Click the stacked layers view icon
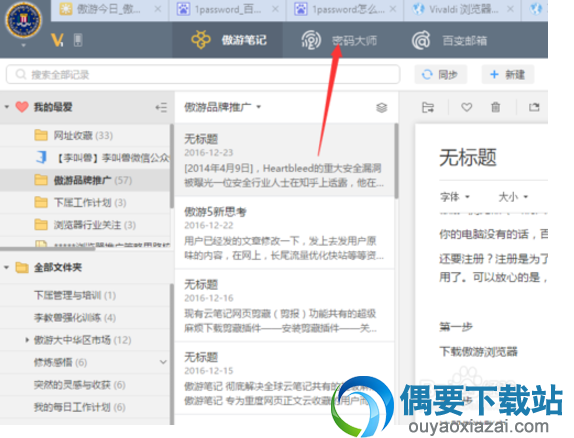 click(x=381, y=107)
